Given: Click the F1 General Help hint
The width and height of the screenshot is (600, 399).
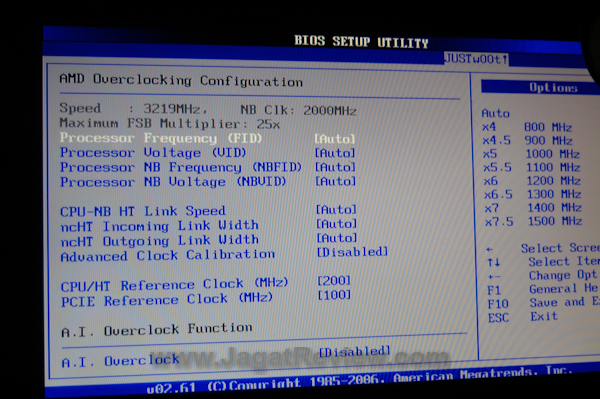Looking at the screenshot, I should [x=543, y=289].
